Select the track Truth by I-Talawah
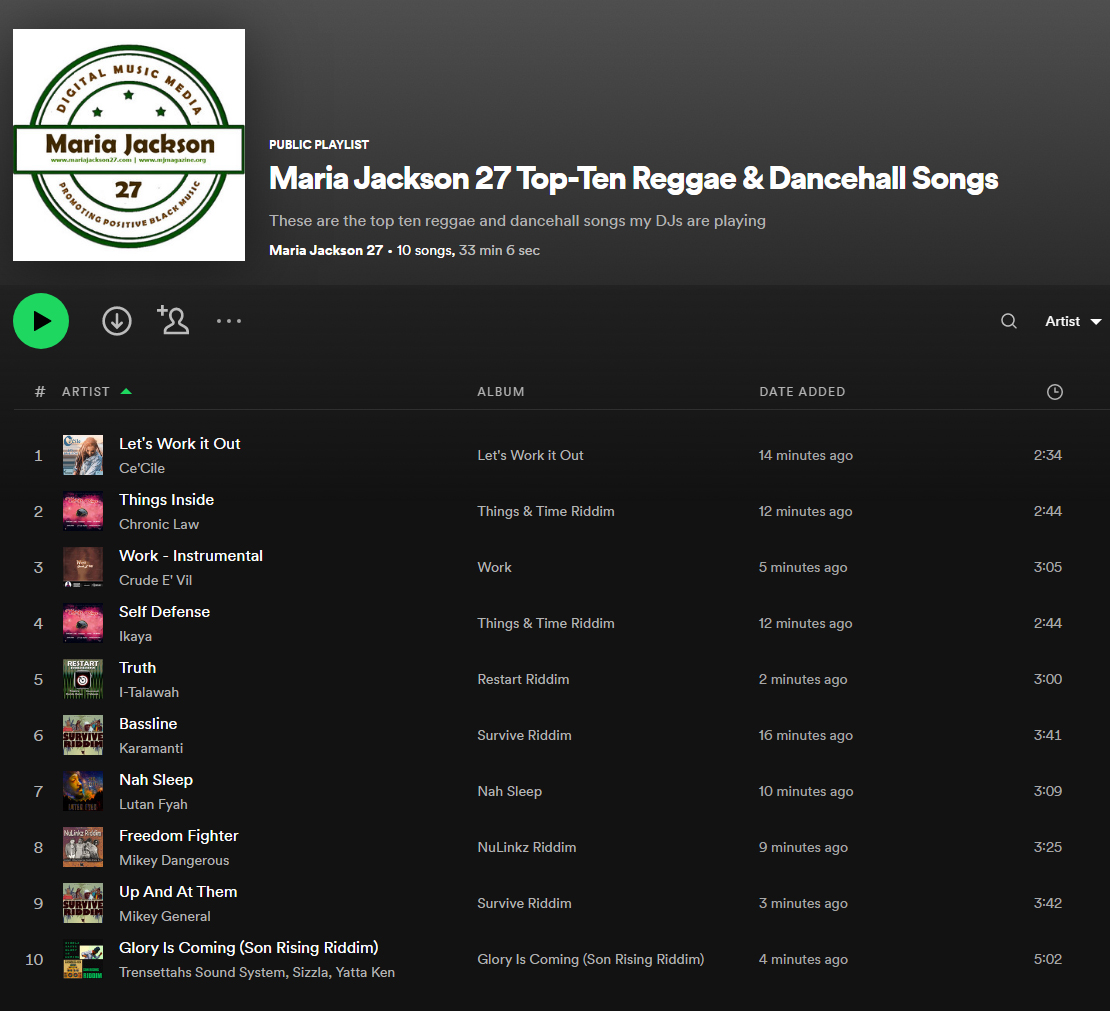Image resolution: width=1110 pixels, height=1011 pixels. [137, 667]
